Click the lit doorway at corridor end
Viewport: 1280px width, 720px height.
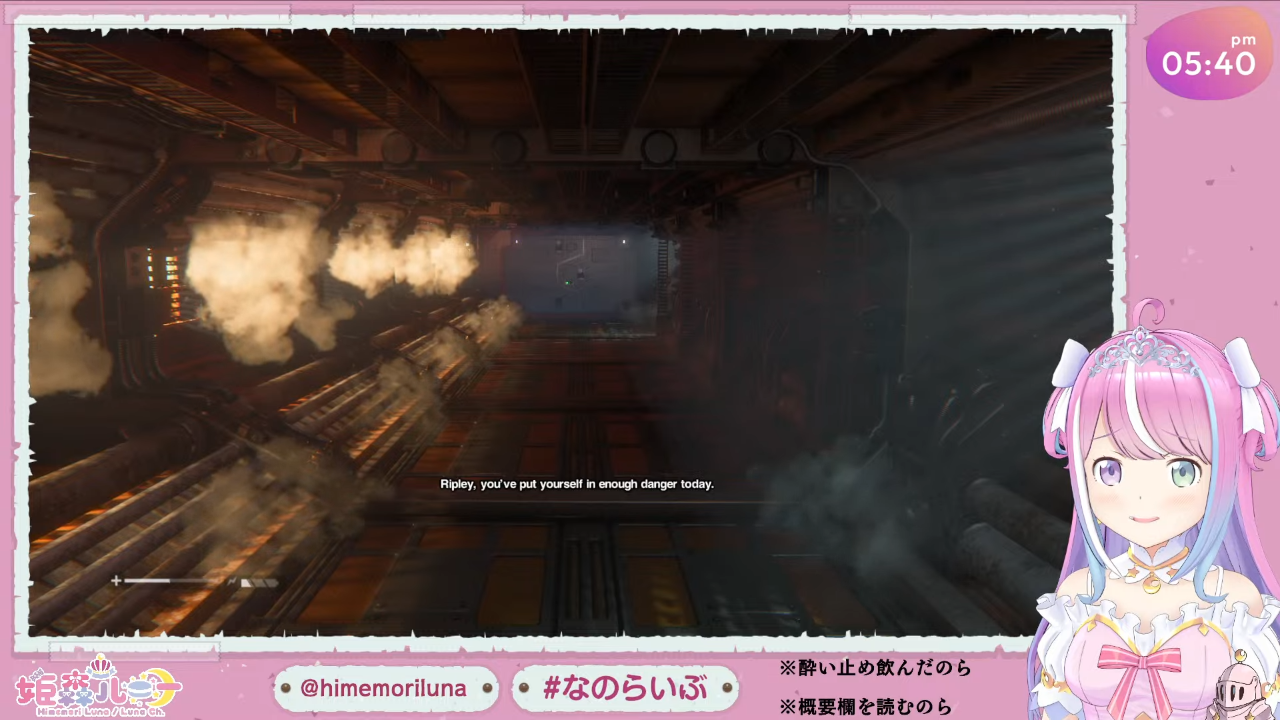pyautogui.click(x=578, y=276)
